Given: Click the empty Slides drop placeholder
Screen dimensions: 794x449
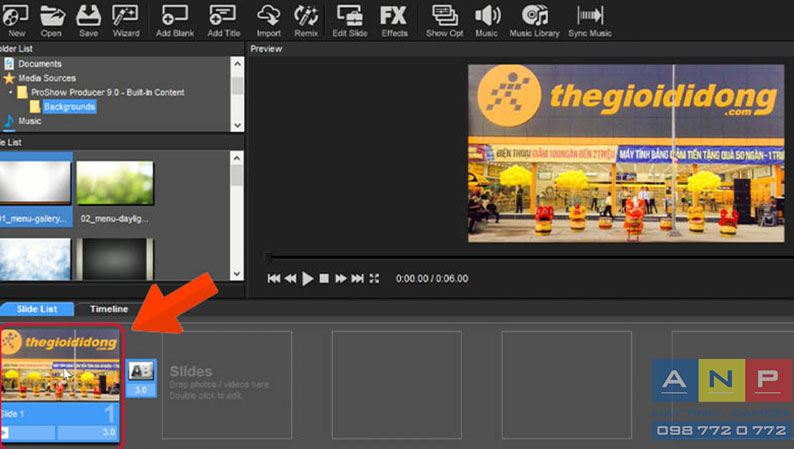Looking at the screenshot, I should (x=227, y=385).
